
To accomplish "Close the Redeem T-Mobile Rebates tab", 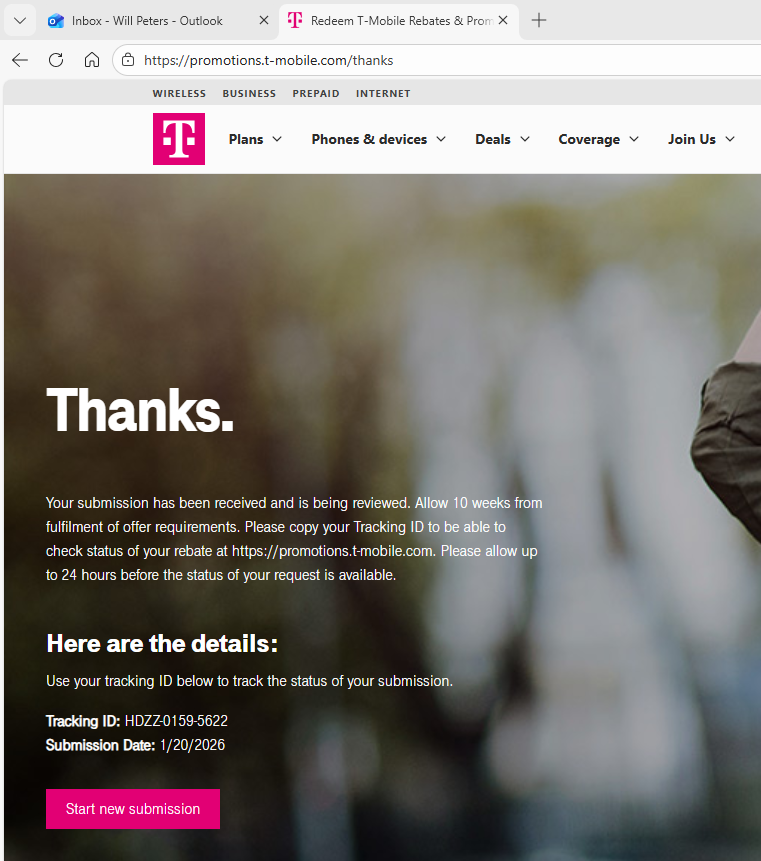I will [x=502, y=20].
